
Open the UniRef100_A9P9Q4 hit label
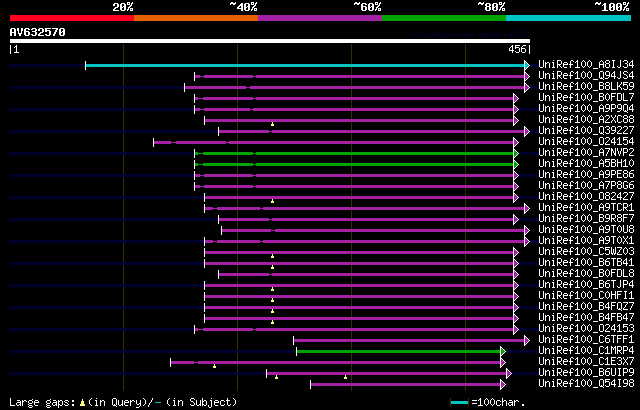(586, 109)
